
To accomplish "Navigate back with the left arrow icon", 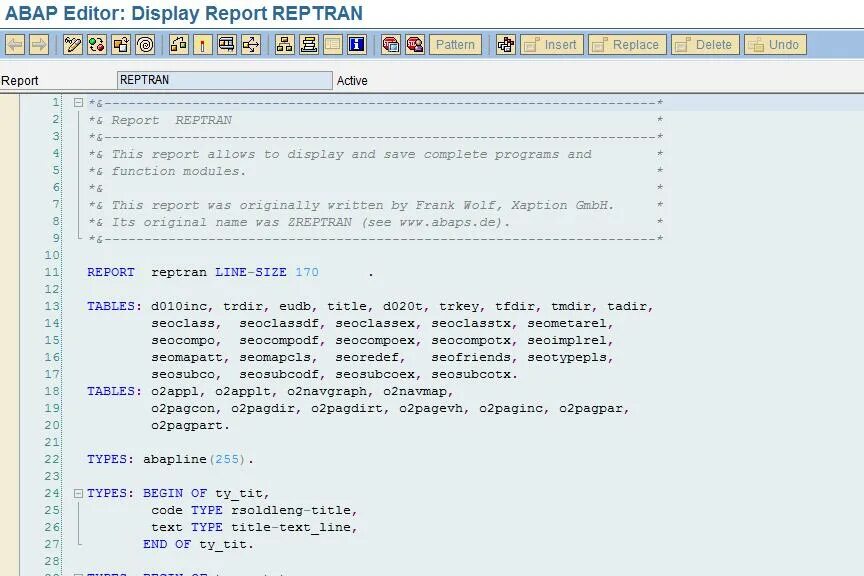I will pos(14,44).
